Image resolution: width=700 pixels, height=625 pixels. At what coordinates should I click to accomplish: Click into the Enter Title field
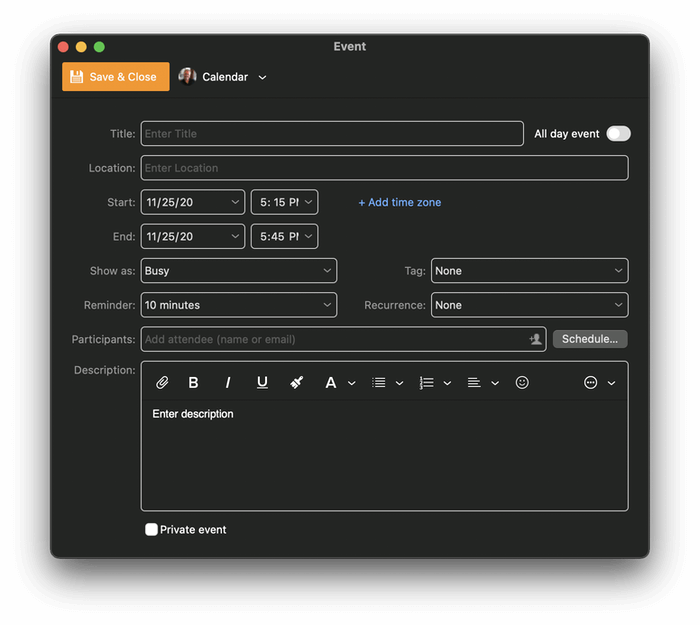click(x=331, y=134)
